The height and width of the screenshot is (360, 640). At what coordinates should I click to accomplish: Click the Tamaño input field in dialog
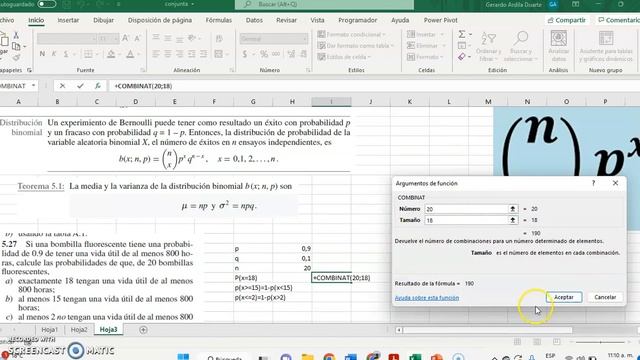(x=466, y=220)
